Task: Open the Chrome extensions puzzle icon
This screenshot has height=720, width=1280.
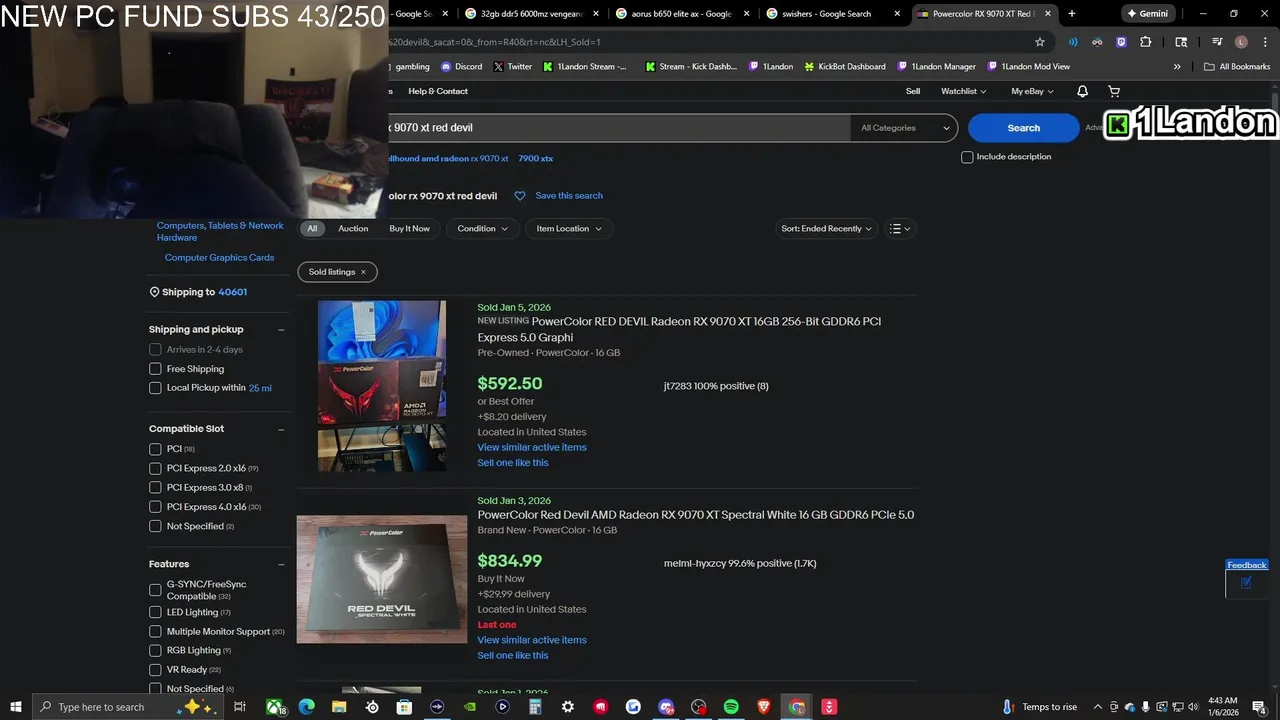Action: 1146,42
